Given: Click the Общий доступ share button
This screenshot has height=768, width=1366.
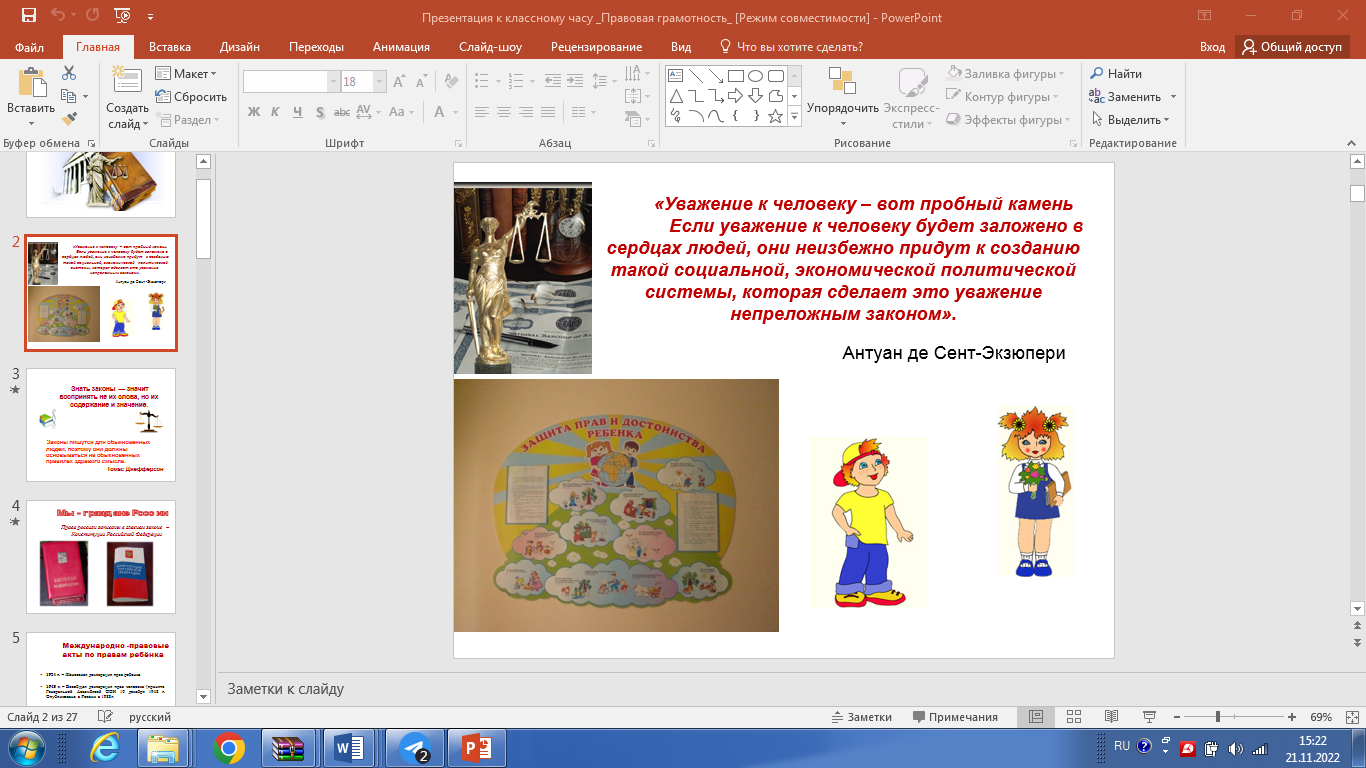Looking at the screenshot, I should coord(1293,47).
